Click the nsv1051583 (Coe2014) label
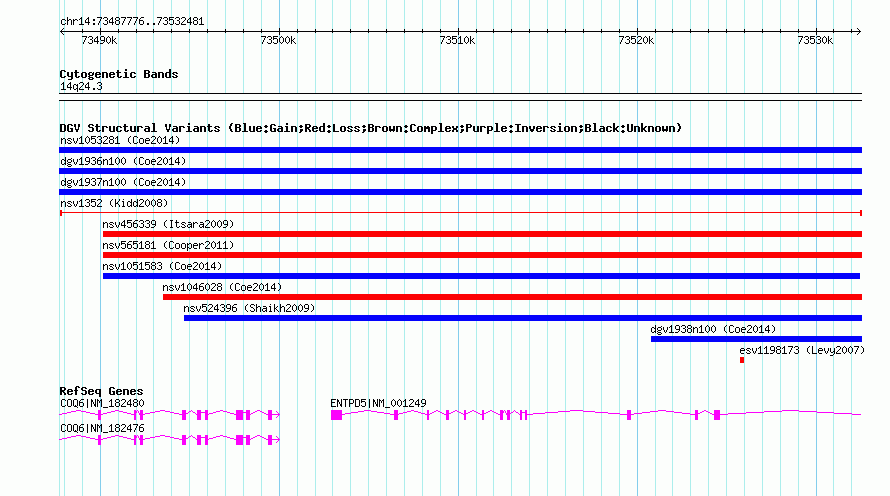Viewport: 890px width, 496px height. click(162, 266)
